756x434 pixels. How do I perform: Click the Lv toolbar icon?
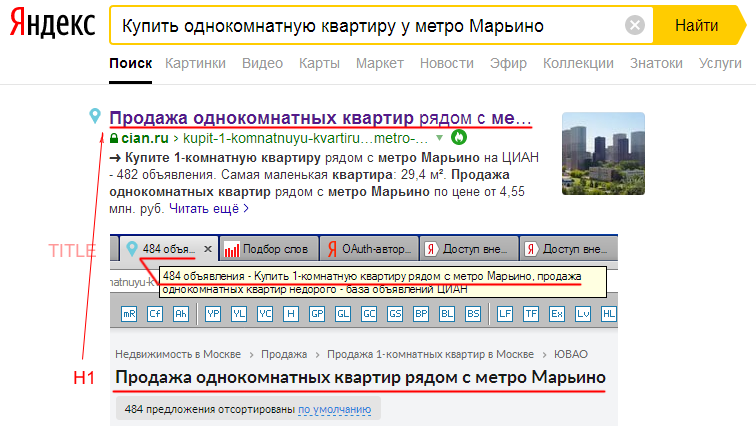(583, 314)
